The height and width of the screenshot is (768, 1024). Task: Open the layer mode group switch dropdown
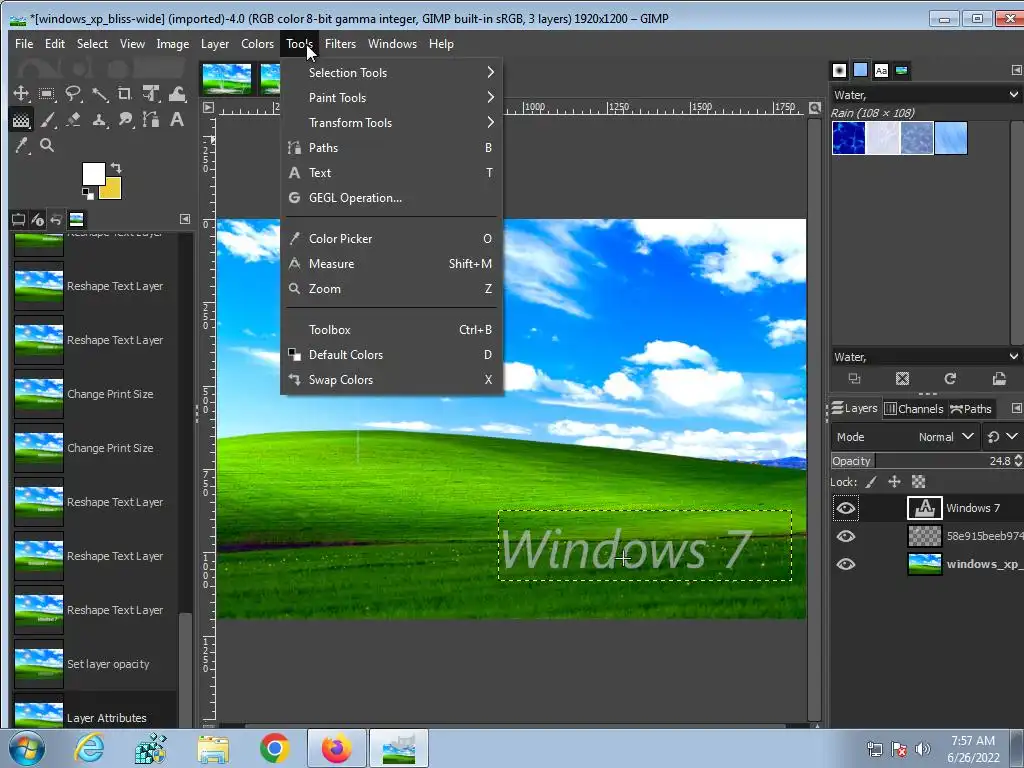[x=1002, y=437]
